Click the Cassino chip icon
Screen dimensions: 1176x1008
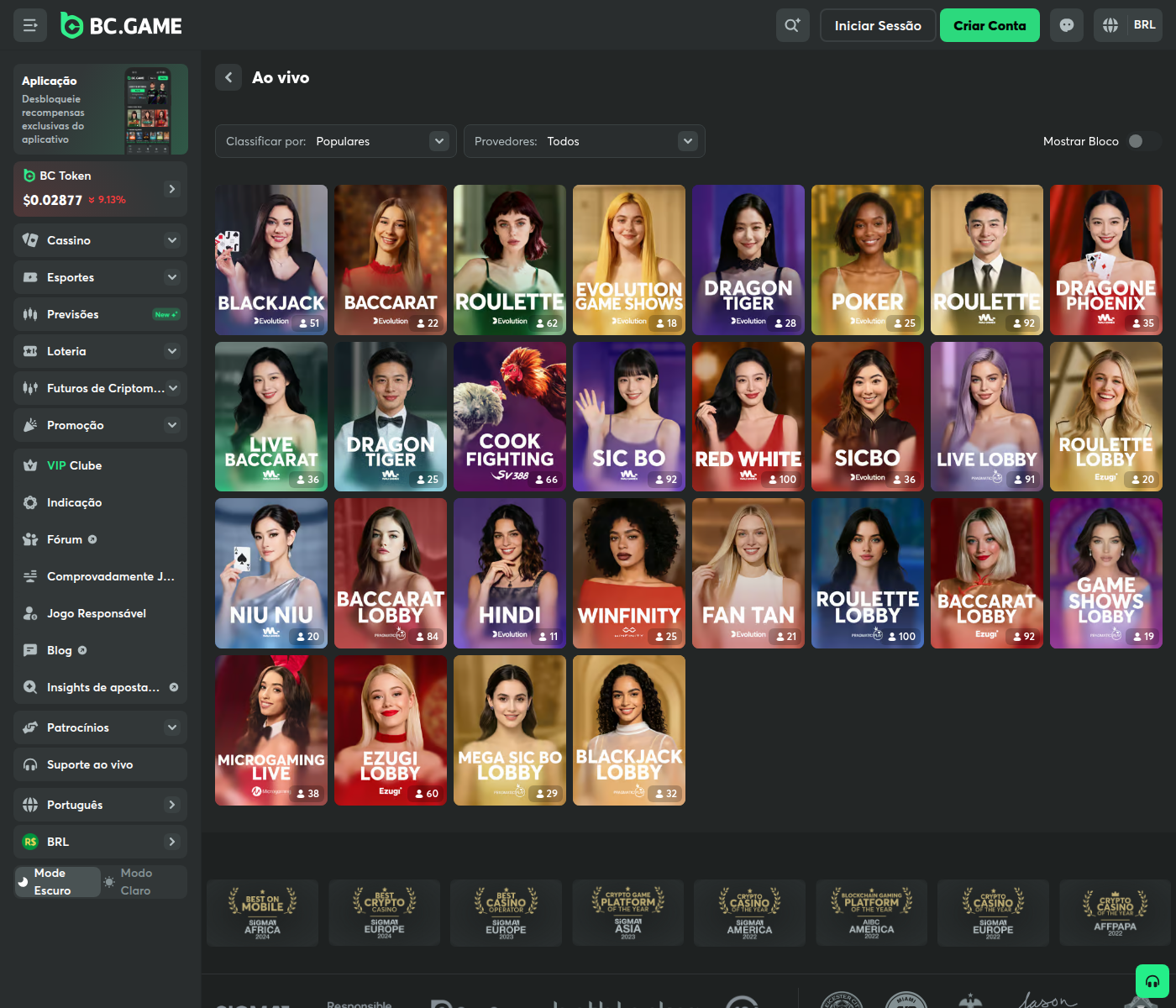pos(30,240)
